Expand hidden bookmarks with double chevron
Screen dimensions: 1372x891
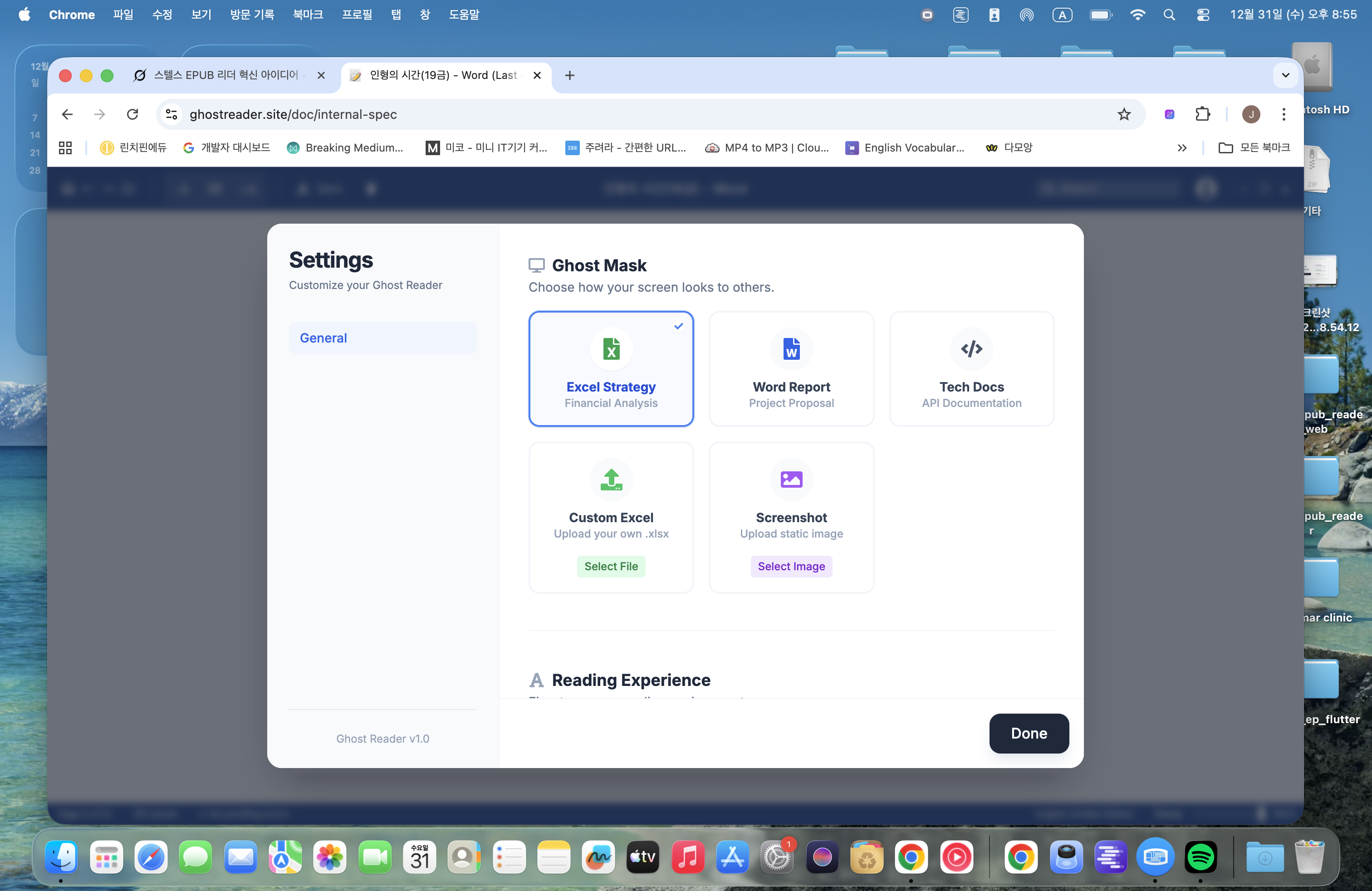click(1182, 148)
